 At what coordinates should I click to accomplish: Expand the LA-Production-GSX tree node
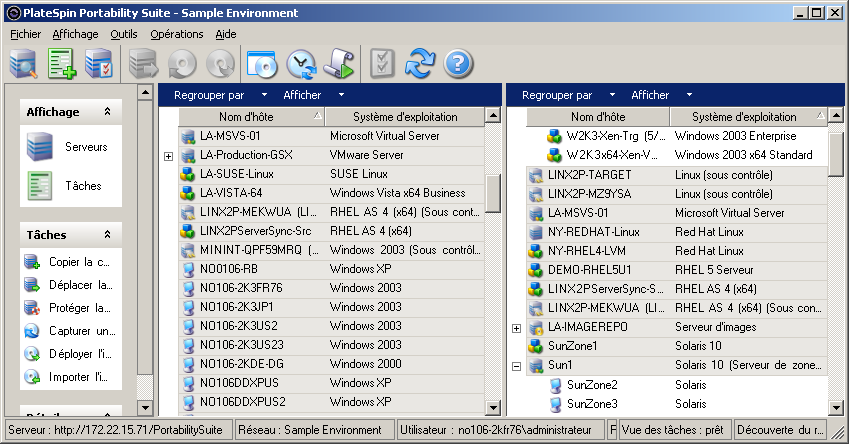tap(168, 156)
